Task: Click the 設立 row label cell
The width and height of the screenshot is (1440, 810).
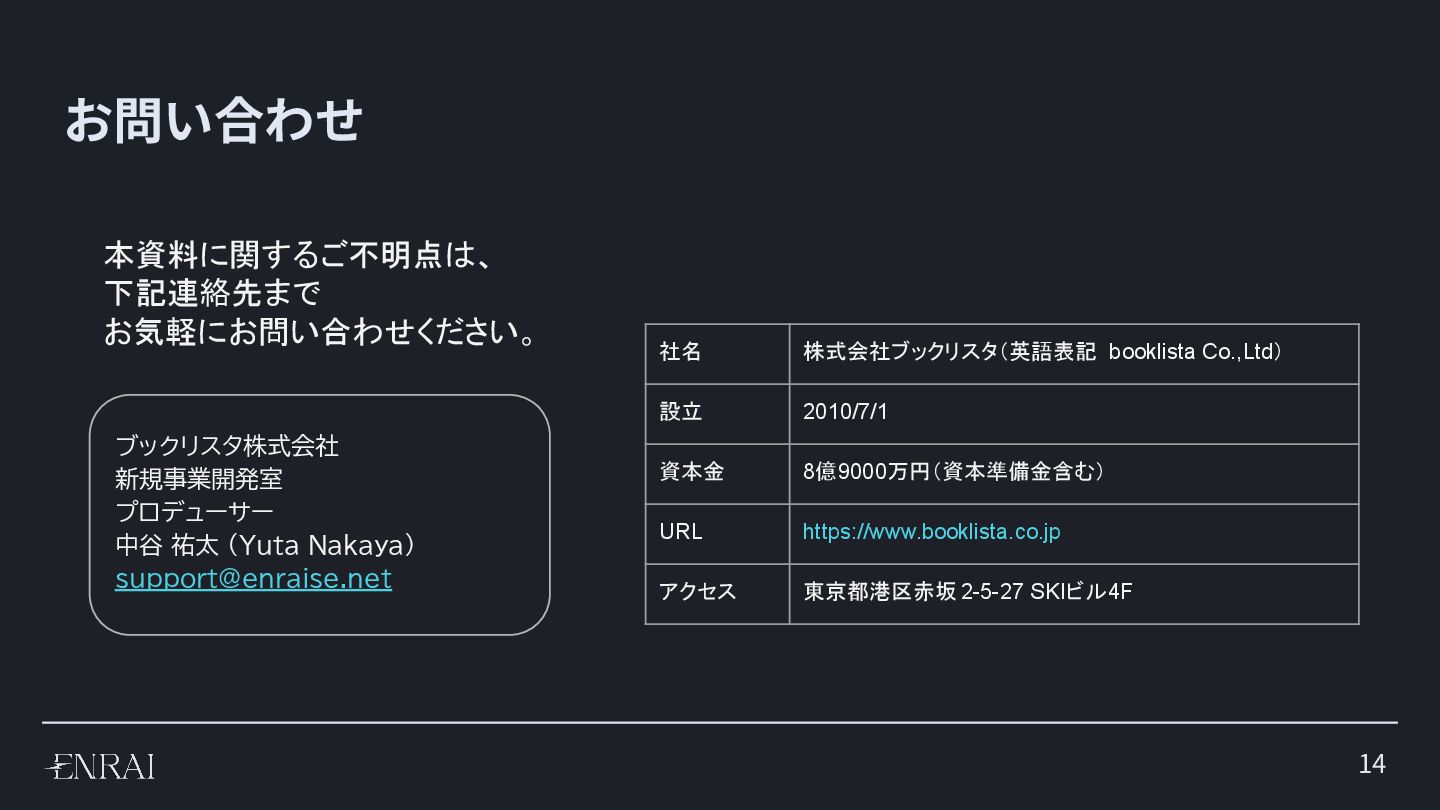Action: (x=717, y=414)
